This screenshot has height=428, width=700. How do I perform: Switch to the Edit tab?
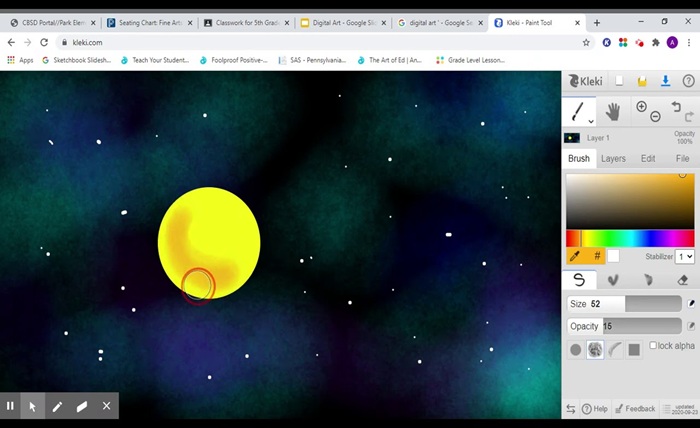click(648, 158)
